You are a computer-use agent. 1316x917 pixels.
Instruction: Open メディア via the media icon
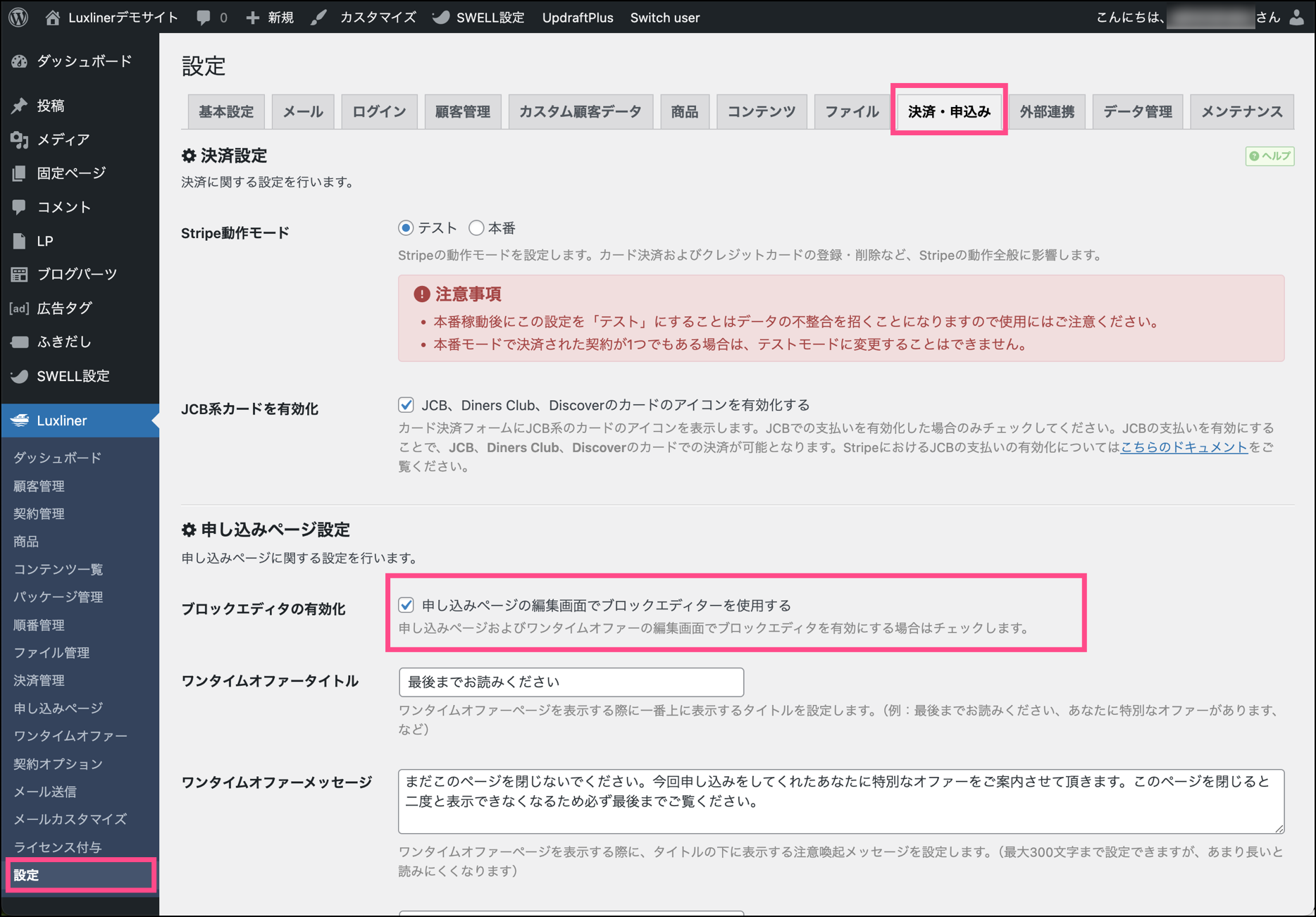[19, 139]
